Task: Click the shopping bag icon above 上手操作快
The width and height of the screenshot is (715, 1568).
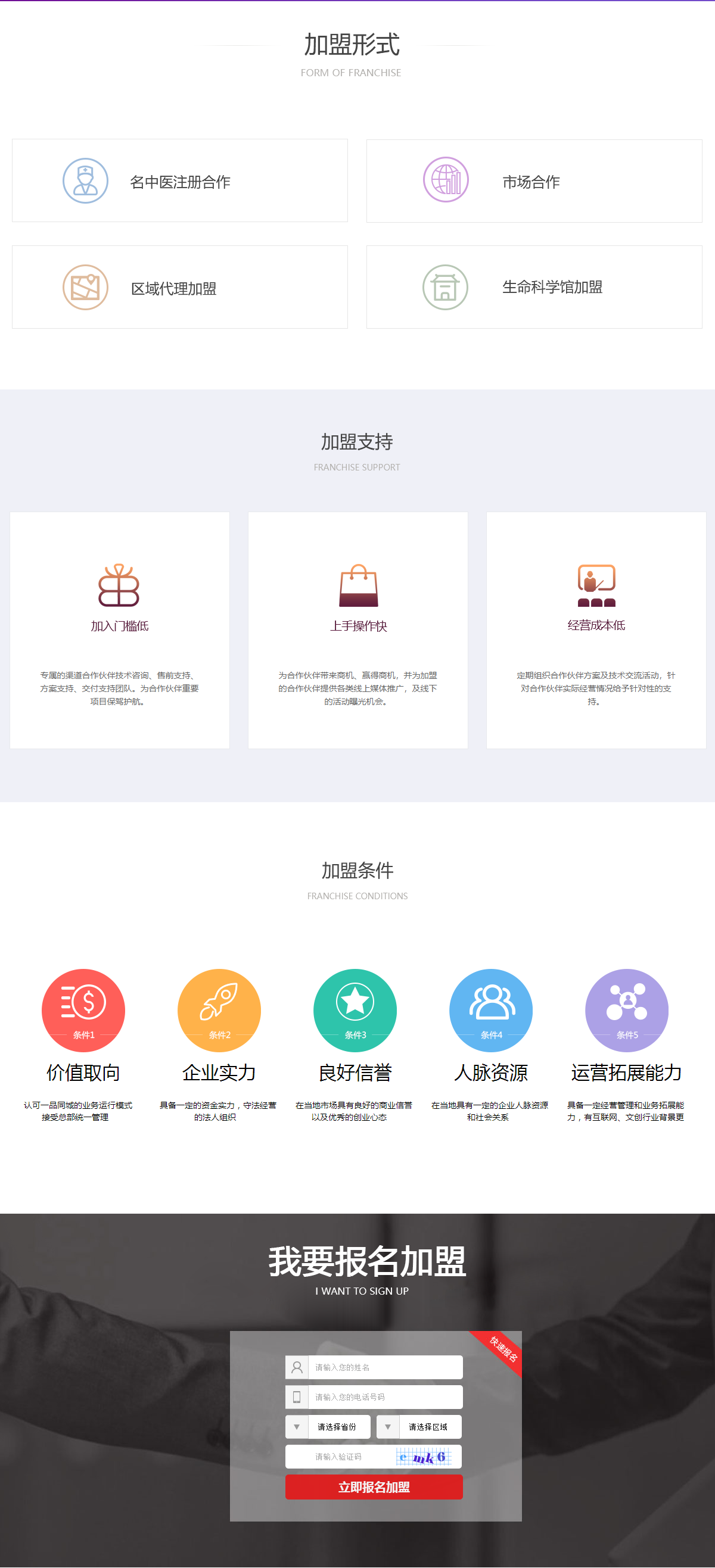Action: 358,585
